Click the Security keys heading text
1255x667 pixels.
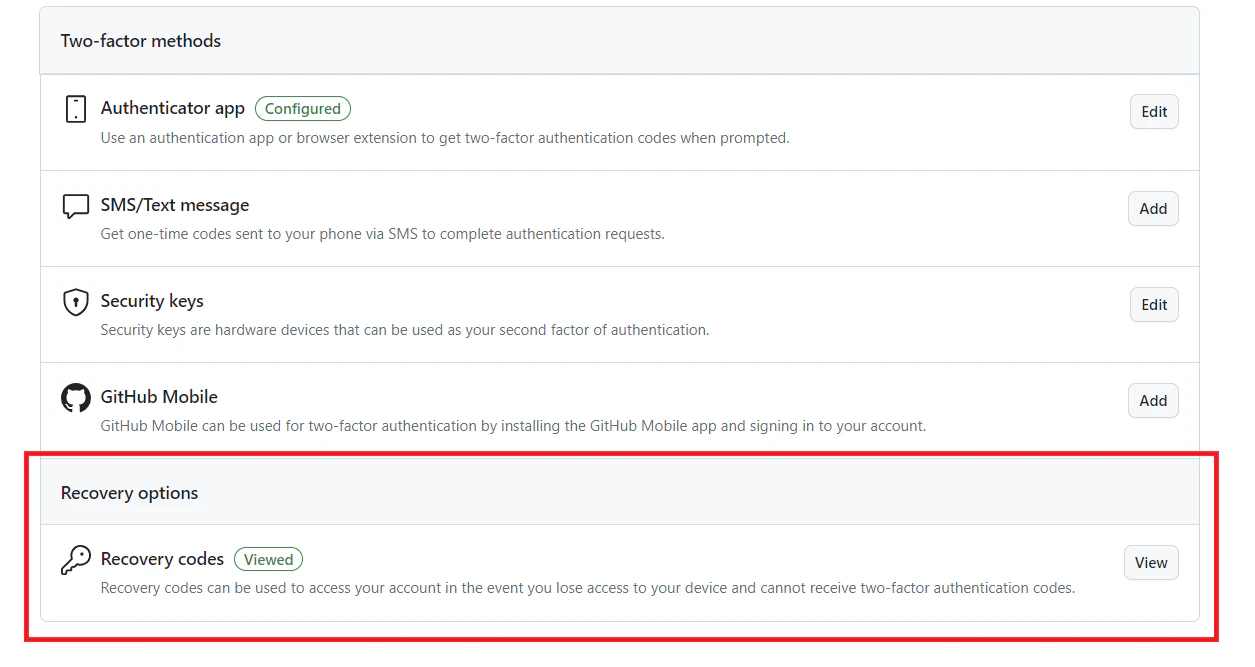pos(152,301)
